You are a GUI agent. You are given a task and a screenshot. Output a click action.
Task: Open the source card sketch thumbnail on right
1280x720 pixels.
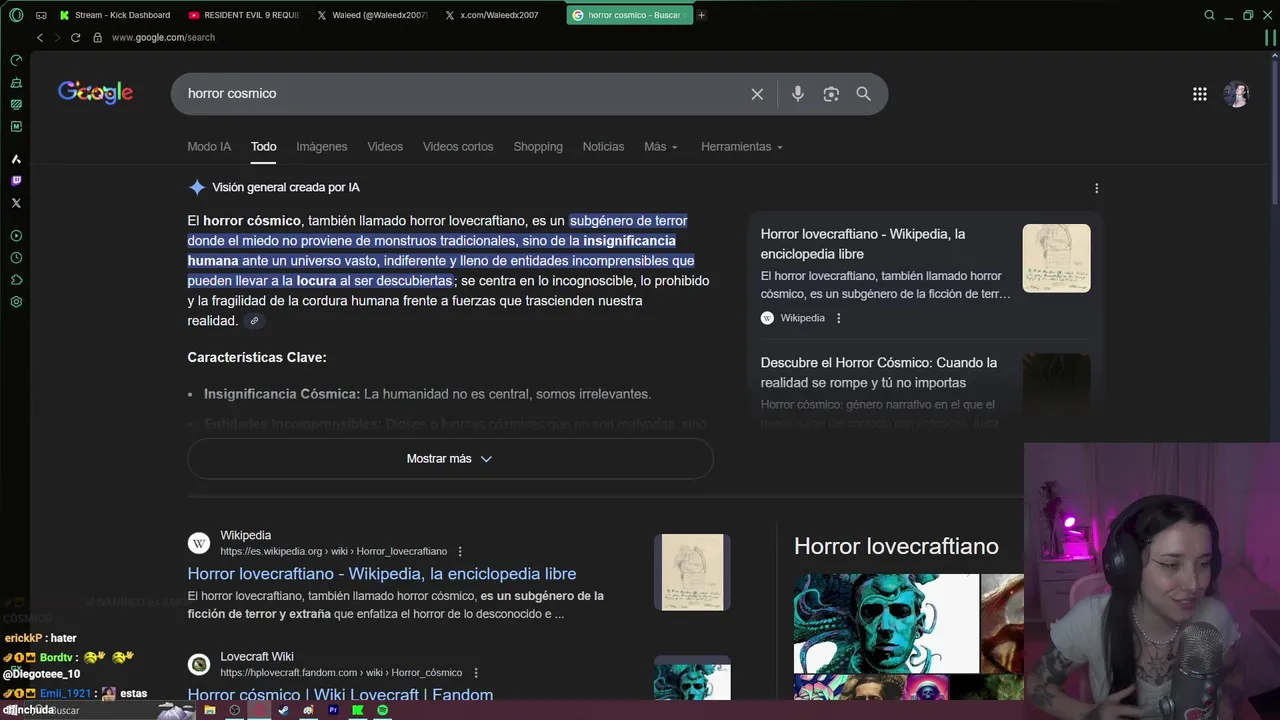click(1056, 258)
